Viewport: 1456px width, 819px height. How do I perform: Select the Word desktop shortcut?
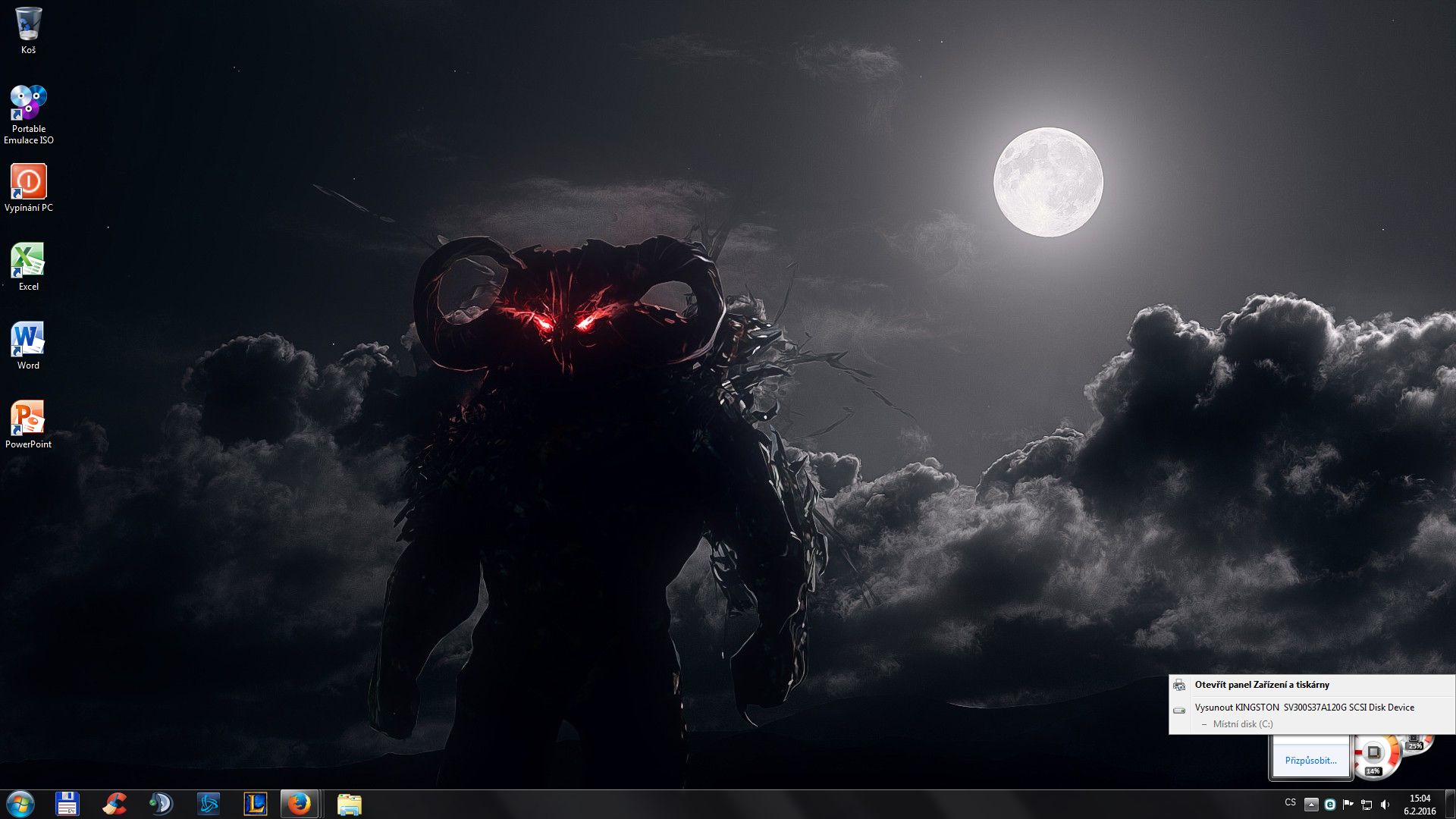[x=28, y=346]
